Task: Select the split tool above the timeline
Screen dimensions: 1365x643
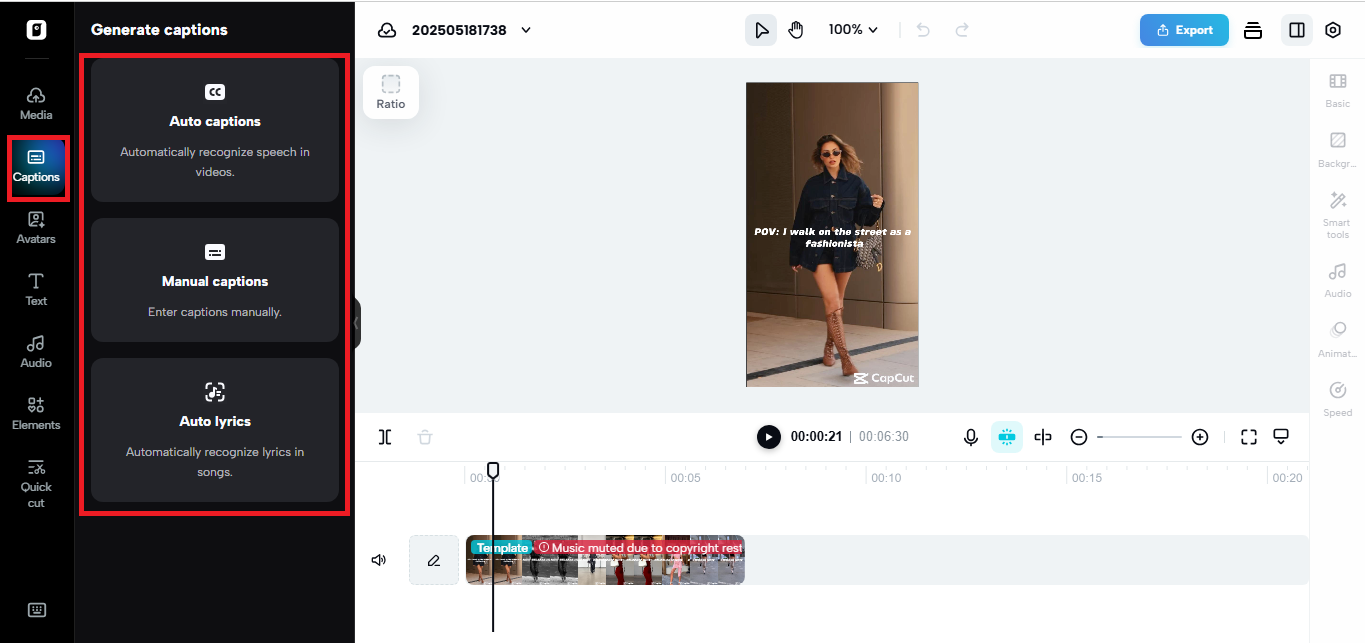Action: pyautogui.click(x=384, y=437)
